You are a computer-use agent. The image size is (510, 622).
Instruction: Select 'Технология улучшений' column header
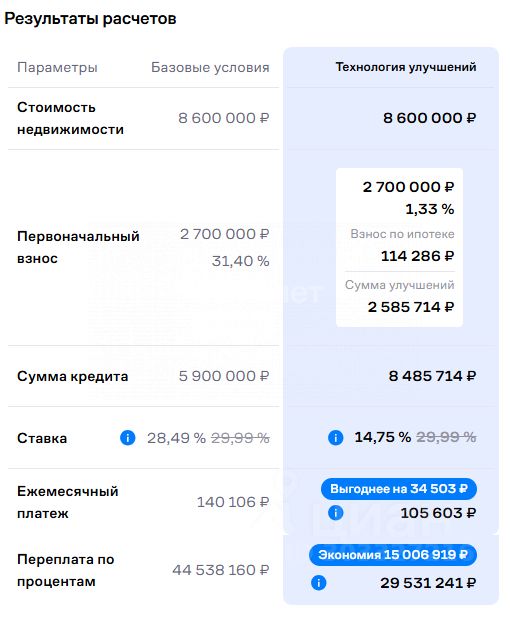406,67
